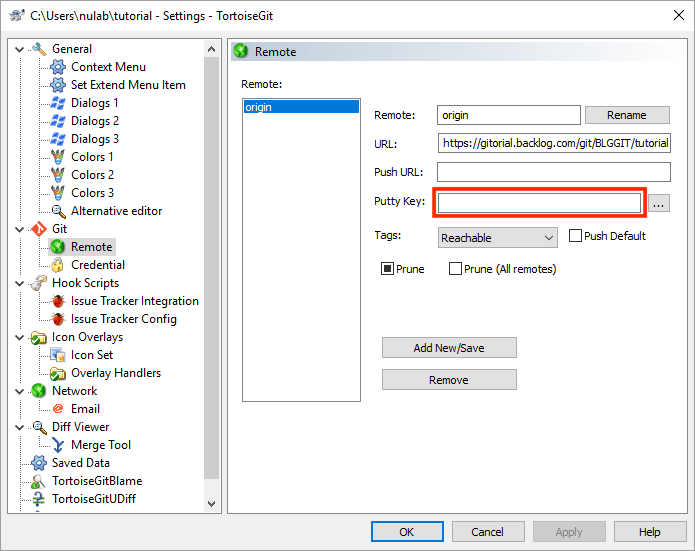Click the Colors 1 palette icon
Viewport: 695px width, 551px height.
click(58, 157)
